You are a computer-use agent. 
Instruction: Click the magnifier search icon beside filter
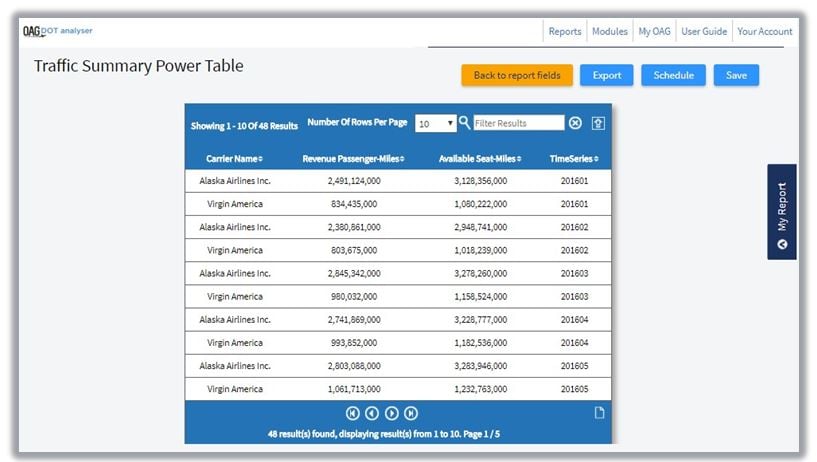point(464,123)
